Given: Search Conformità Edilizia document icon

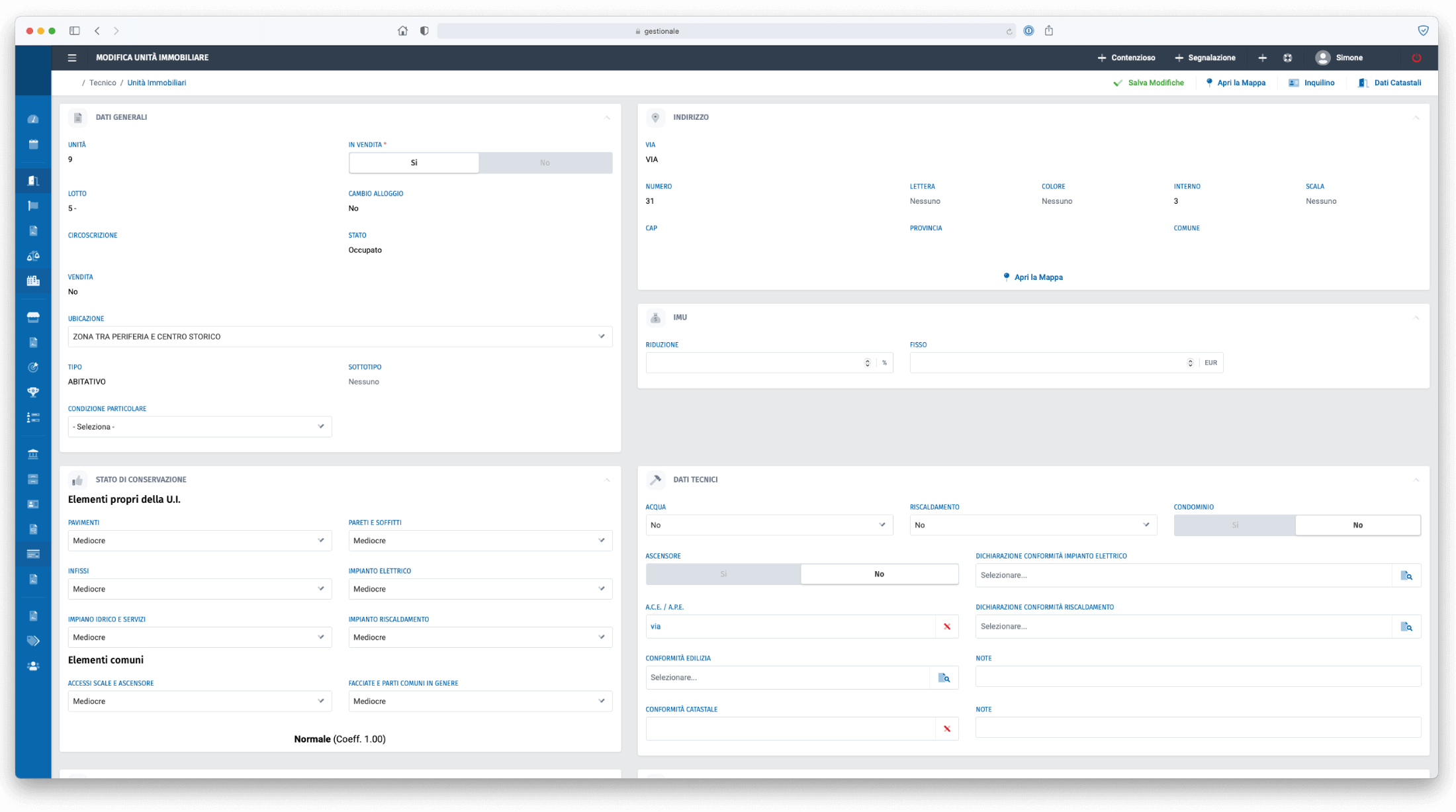Looking at the screenshot, I should [944, 678].
